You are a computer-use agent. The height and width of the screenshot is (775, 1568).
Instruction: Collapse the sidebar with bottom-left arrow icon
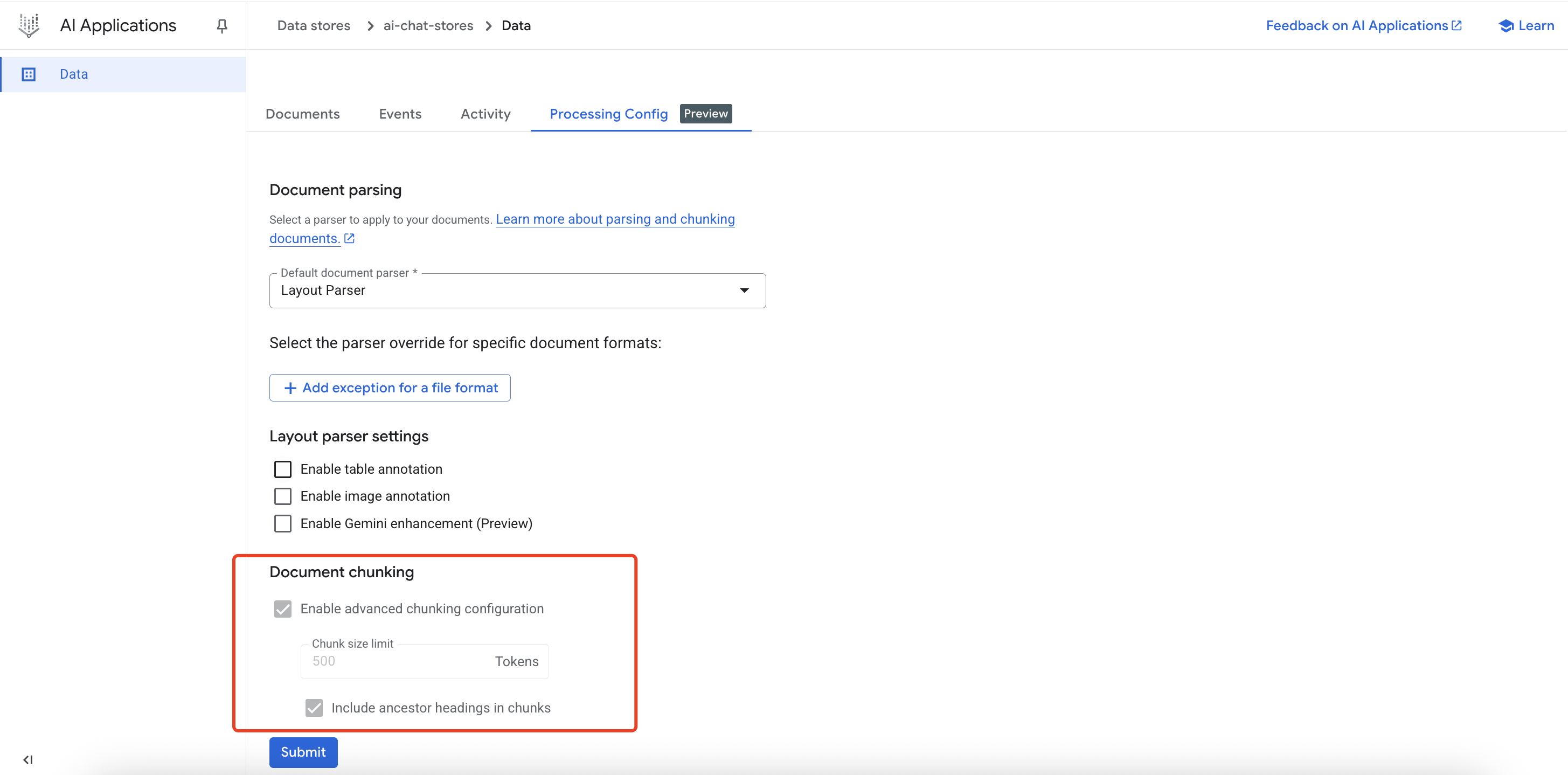click(28, 759)
